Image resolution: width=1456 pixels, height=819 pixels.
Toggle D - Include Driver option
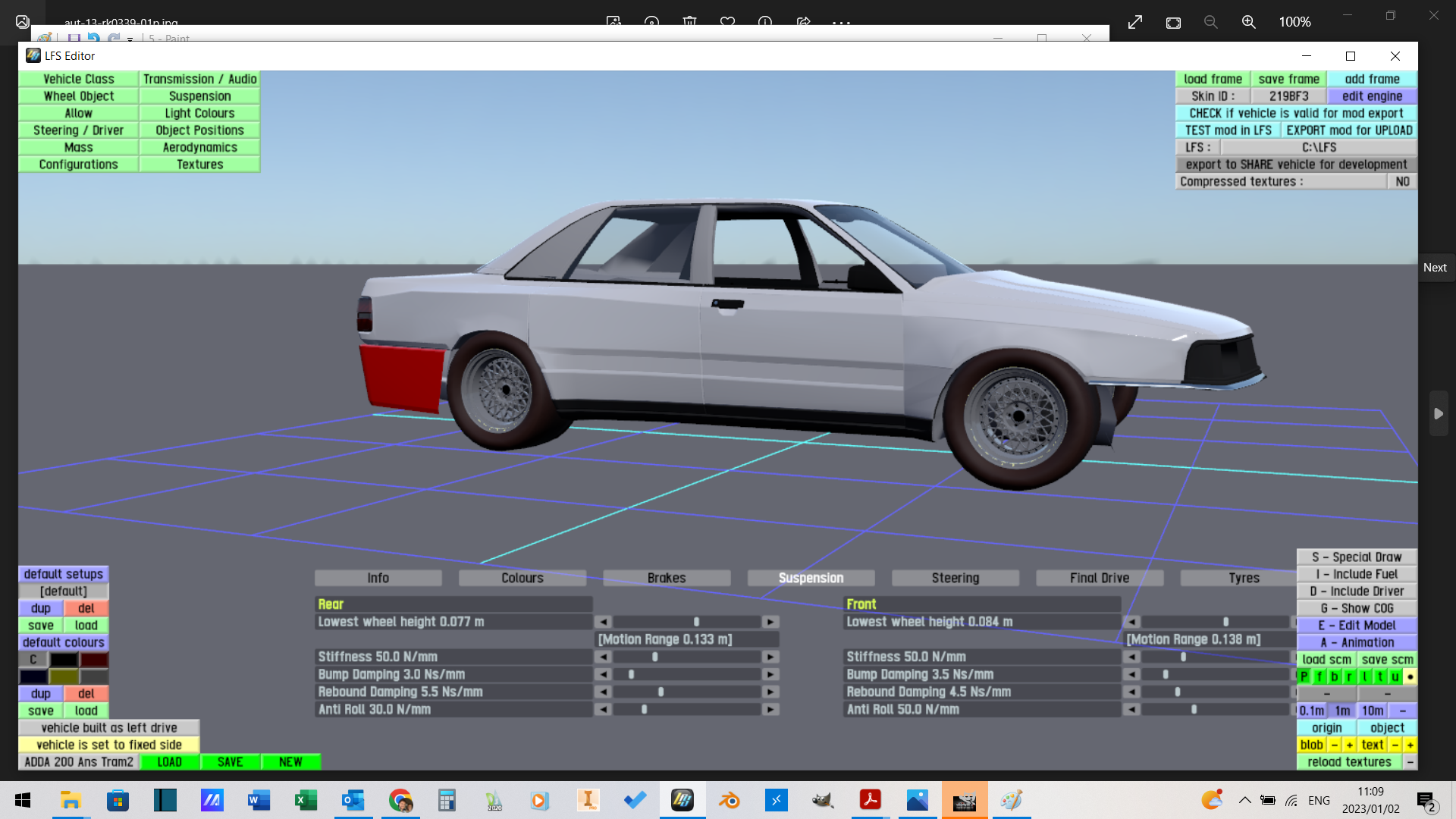click(1357, 591)
